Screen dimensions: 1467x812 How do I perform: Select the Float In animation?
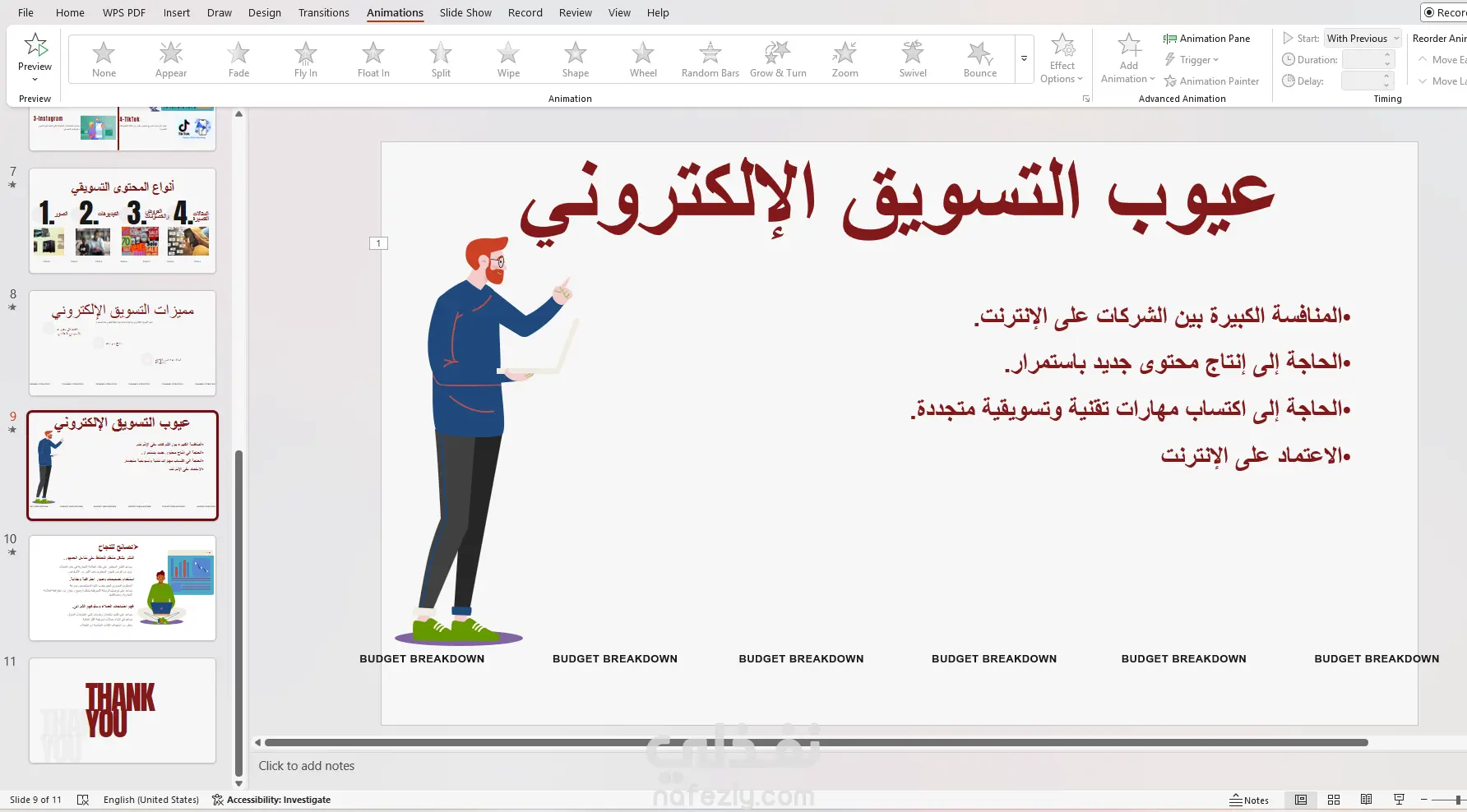pyautogui.click(x=373, y=59)
